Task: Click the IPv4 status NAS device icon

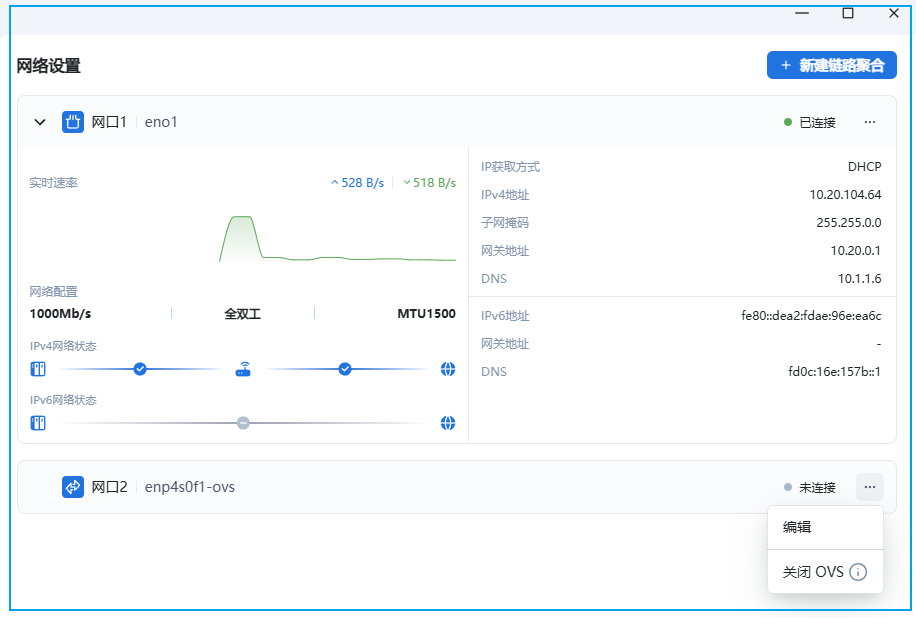Action: click(38, 369)
